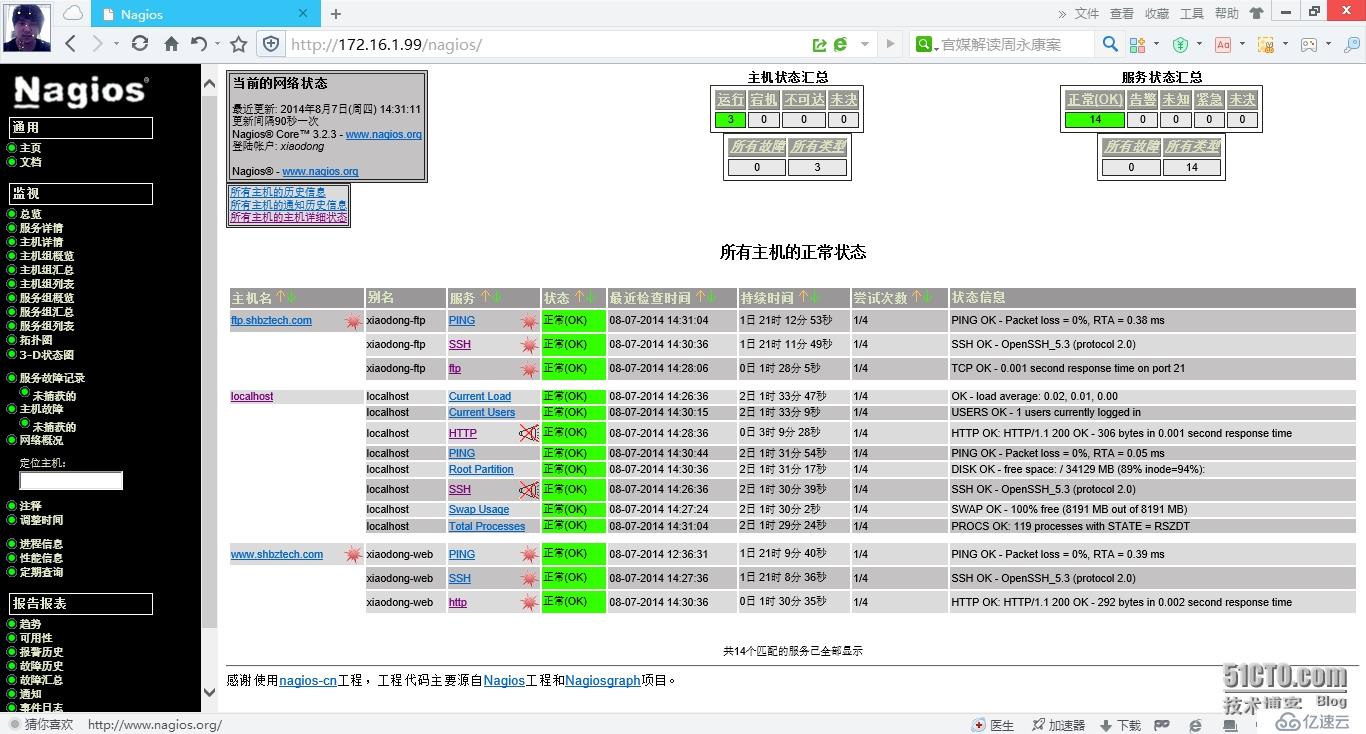Click the share icon in address bar
The width and height of the screenshot is (1366, 734).
coord(820,44)
